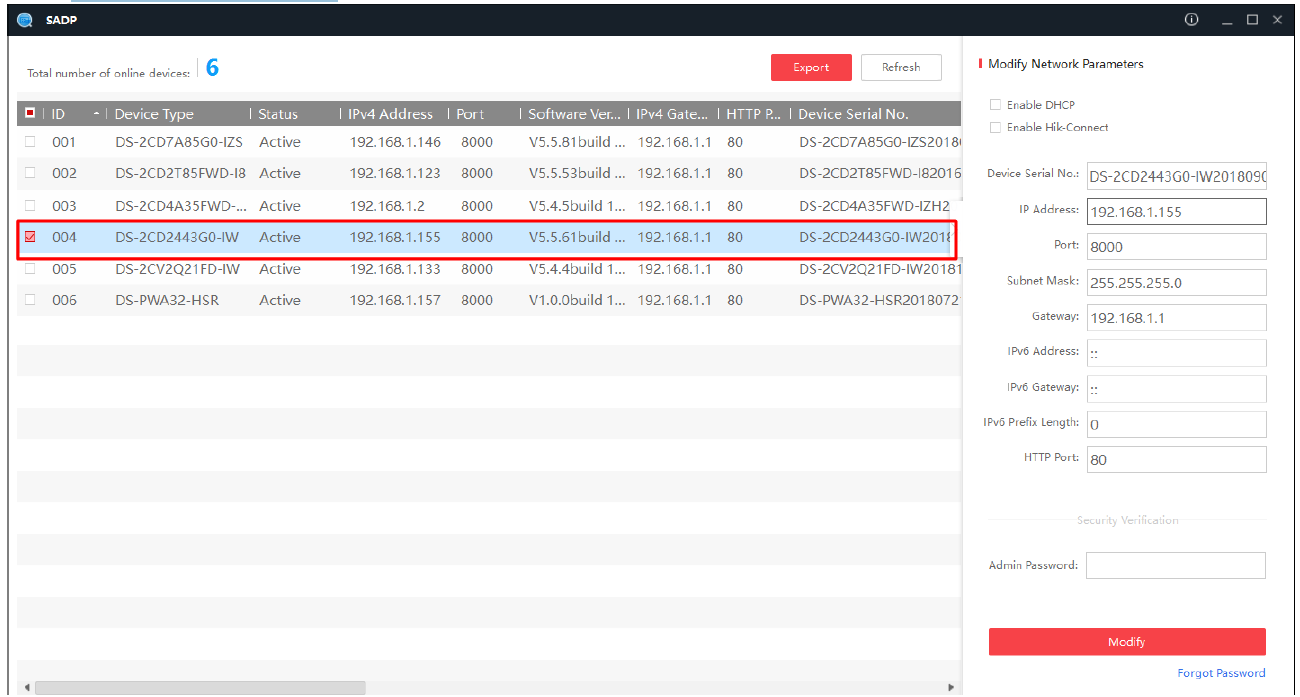
Task: Open the Forgot Password link
Action: pos(1221,673)
